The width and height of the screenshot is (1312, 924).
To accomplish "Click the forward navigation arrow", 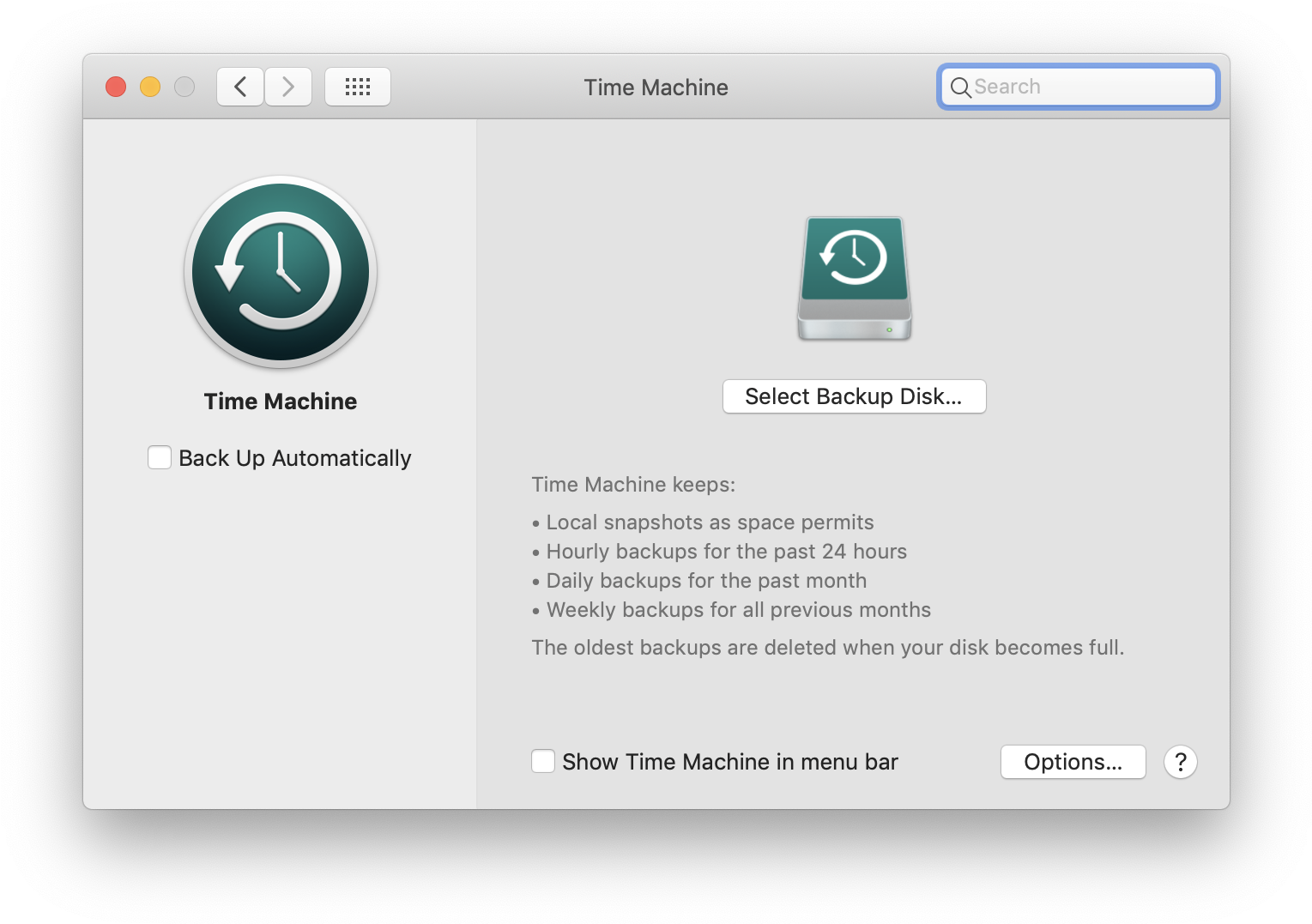I will coord(288,86).
